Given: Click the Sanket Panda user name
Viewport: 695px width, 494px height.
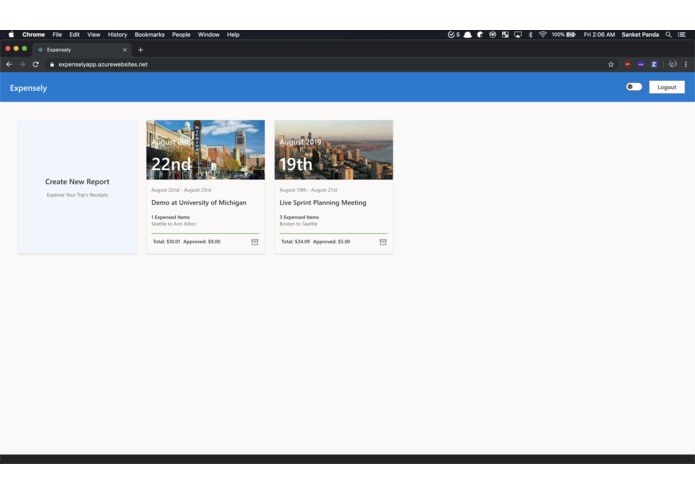Looking at the screenshot, I should [x=640, y=35].
